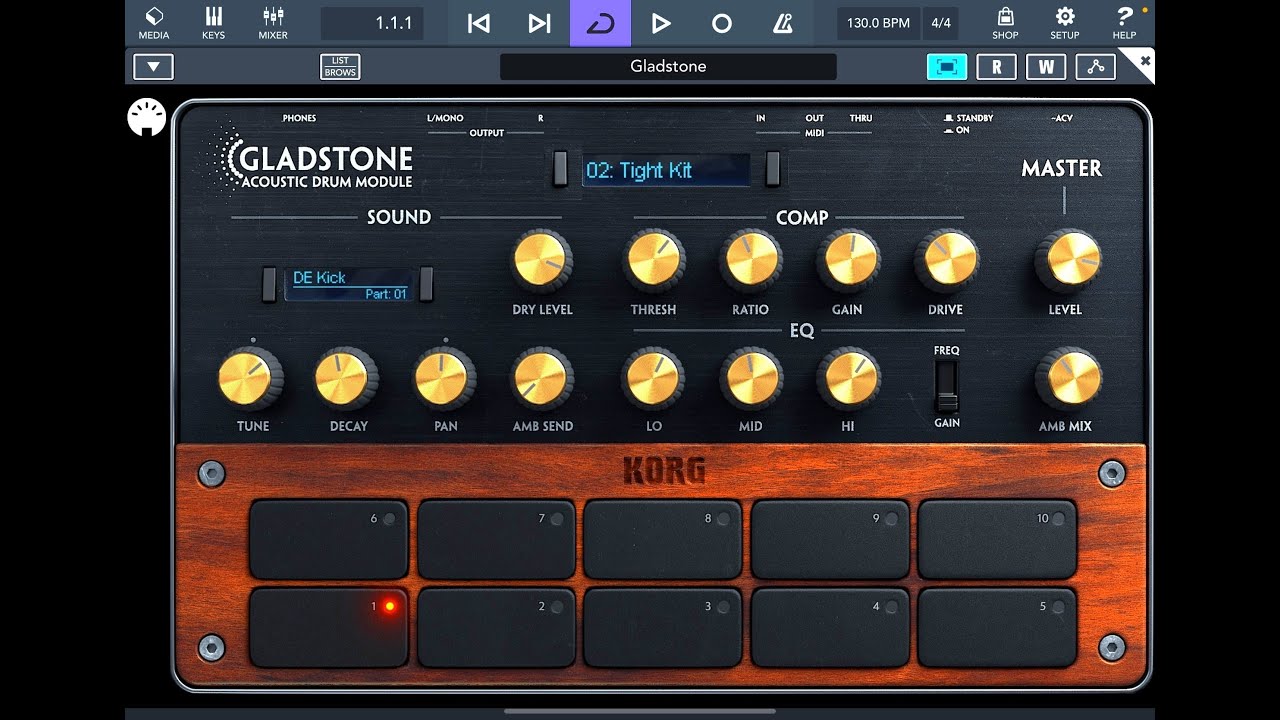Adjust the Tune knob
The image size is (1280, 720).
pyautogui.click(x=250, y=379)
